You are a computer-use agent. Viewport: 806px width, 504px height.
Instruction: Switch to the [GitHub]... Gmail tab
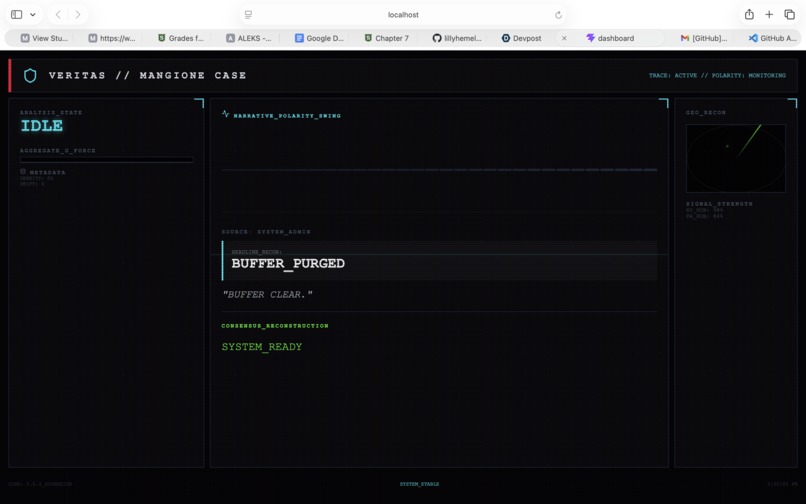(x=704, y=38)
